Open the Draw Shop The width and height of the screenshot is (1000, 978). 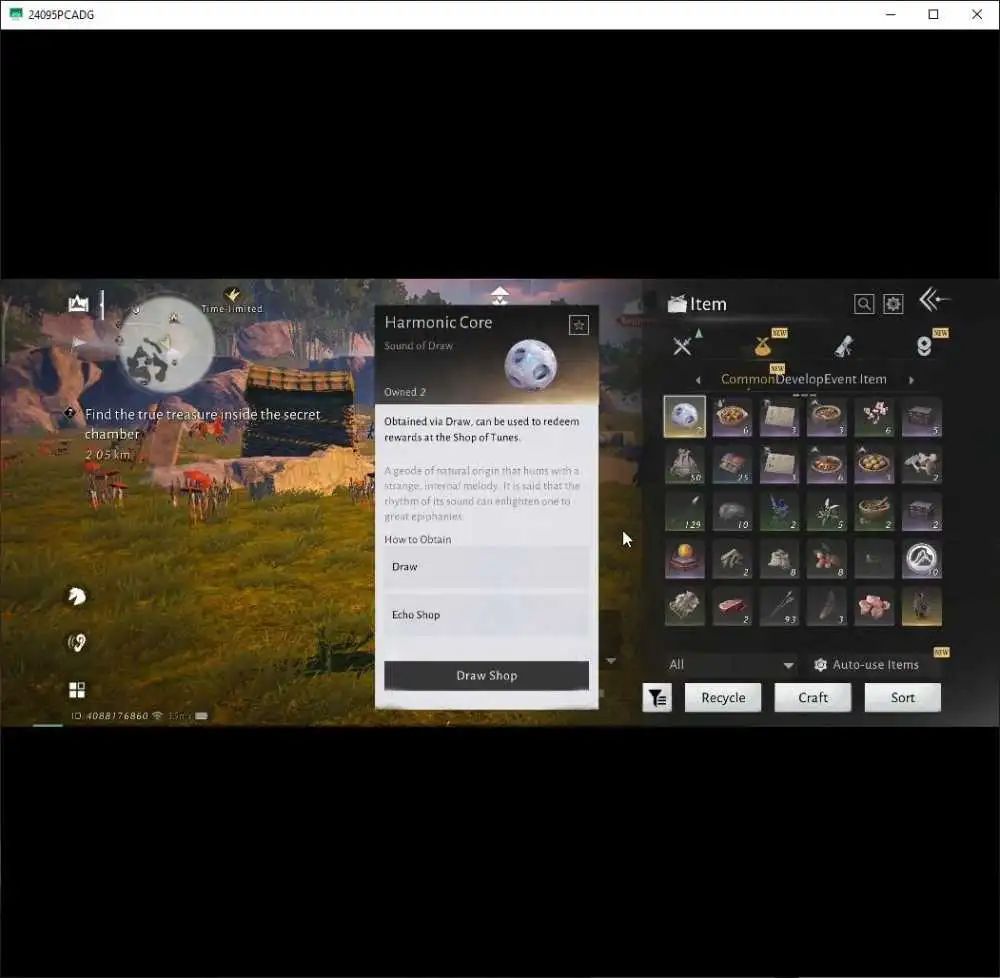[487, 675]
